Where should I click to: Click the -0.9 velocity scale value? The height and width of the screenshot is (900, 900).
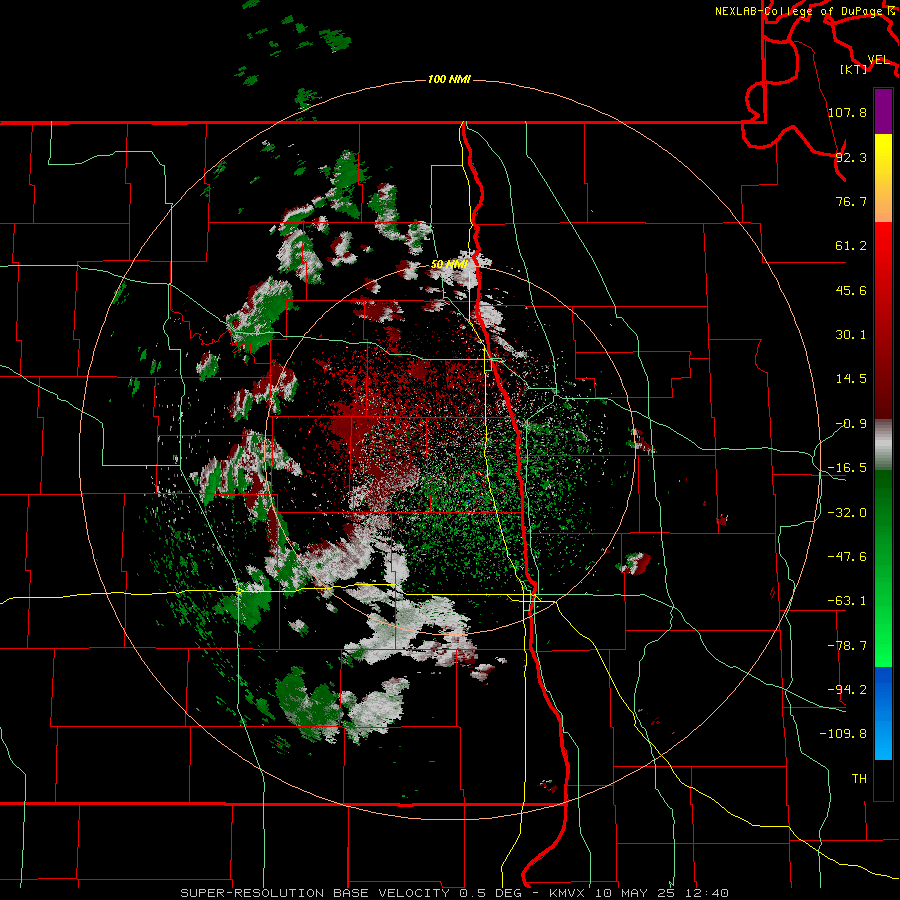[x=851, y=424]
